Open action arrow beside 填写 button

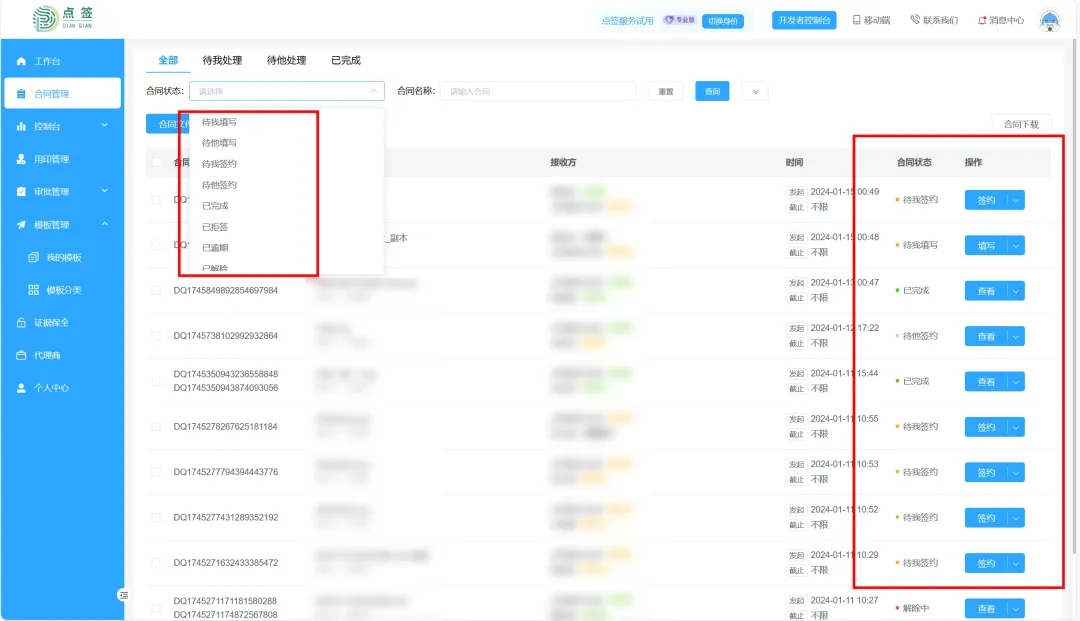point(1016,246)
